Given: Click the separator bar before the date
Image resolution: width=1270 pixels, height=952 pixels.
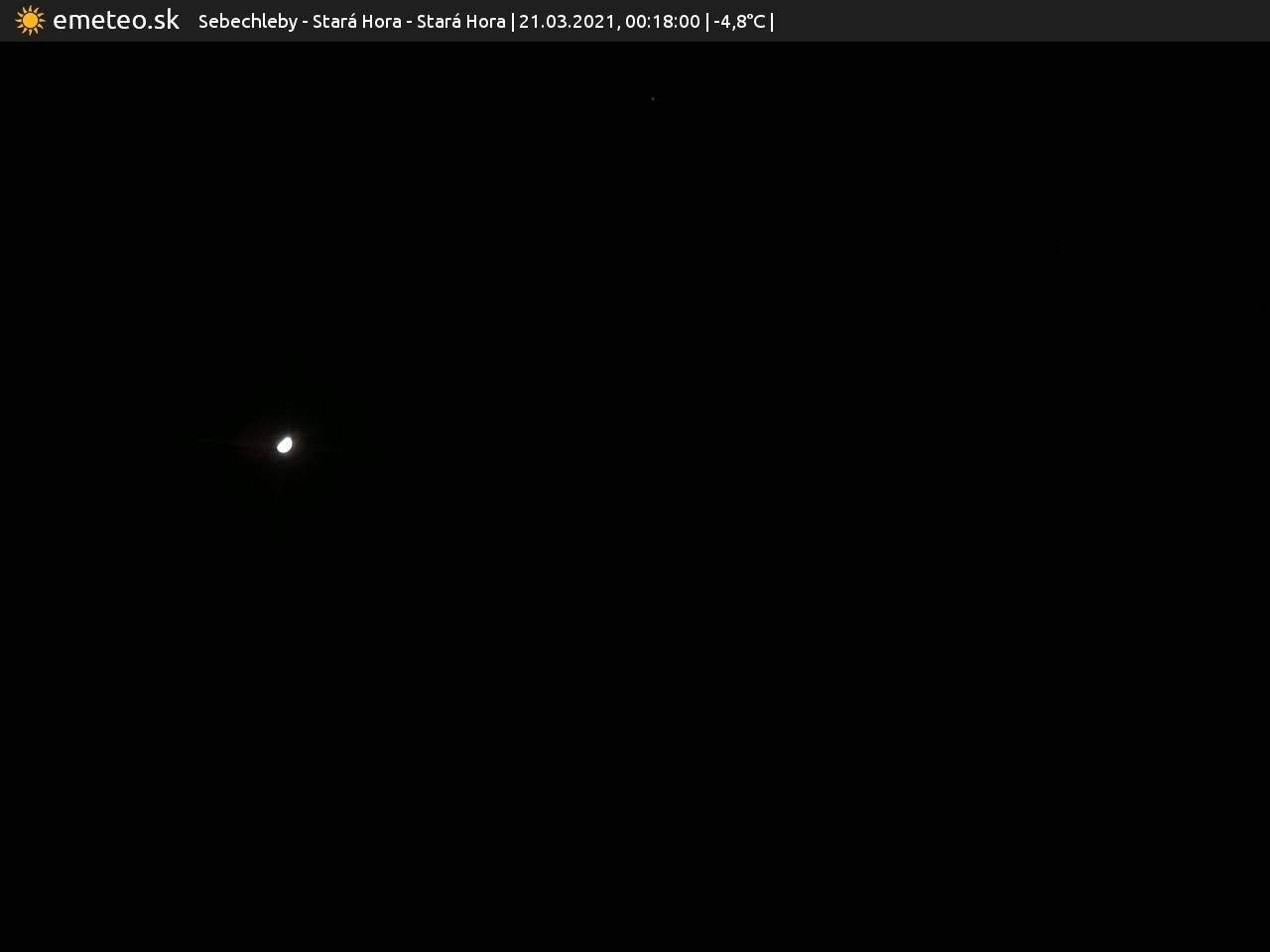Looking at the screenshot, I should [512, 21].
